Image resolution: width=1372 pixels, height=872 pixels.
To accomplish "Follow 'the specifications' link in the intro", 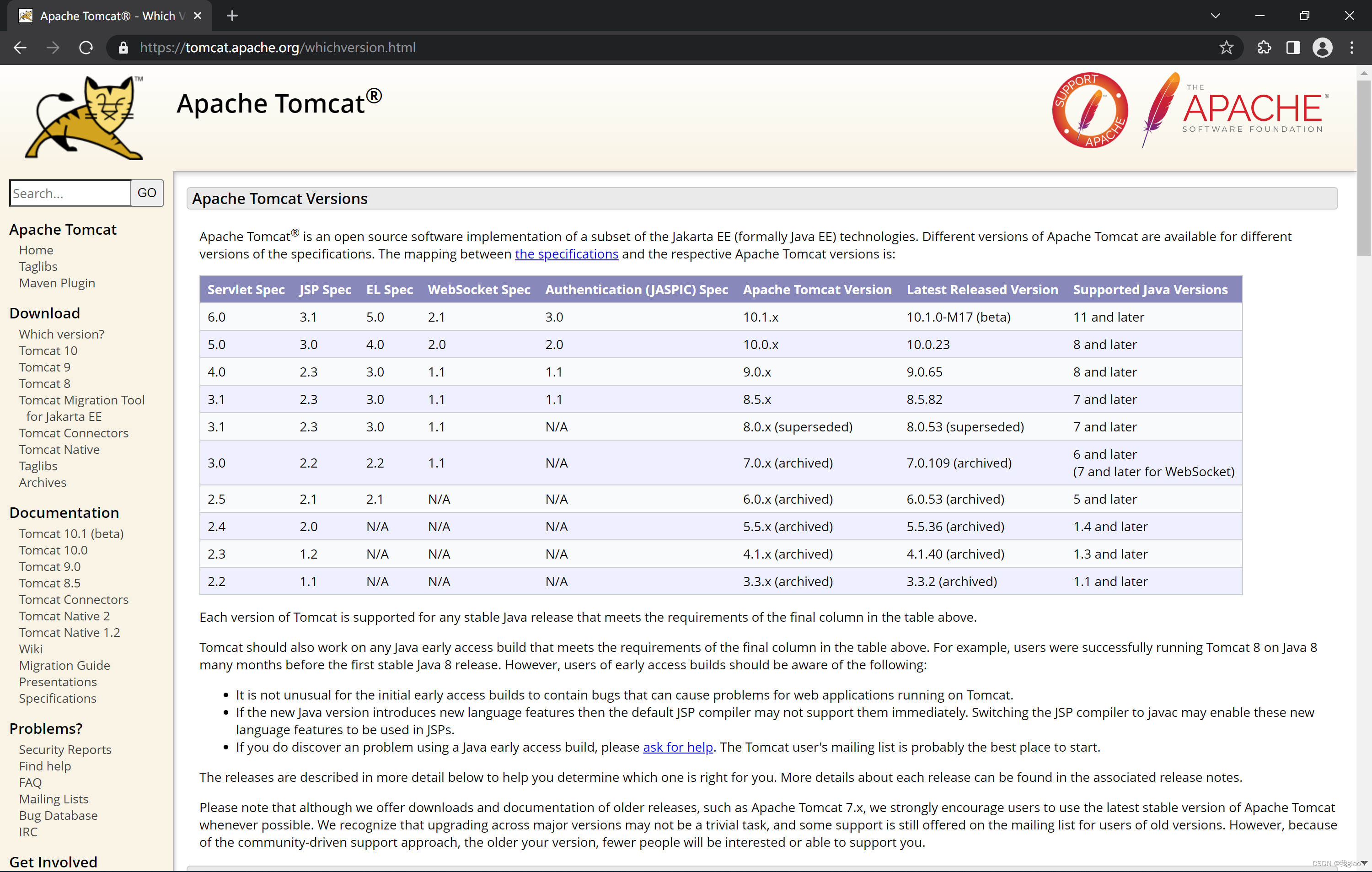I will (x=566, y=255).
